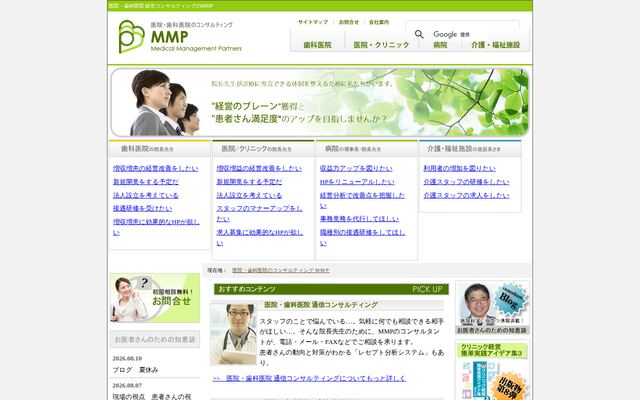This screenshot has height=400, width=640.
Task: Click the Google search magnifier icon
Action: [419, 34]
